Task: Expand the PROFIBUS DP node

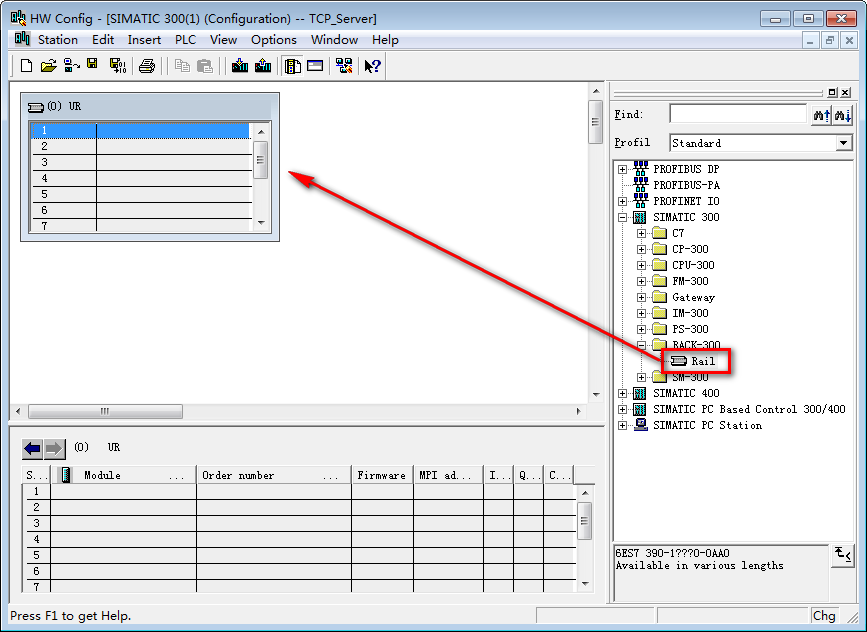Action: (623, 169)
